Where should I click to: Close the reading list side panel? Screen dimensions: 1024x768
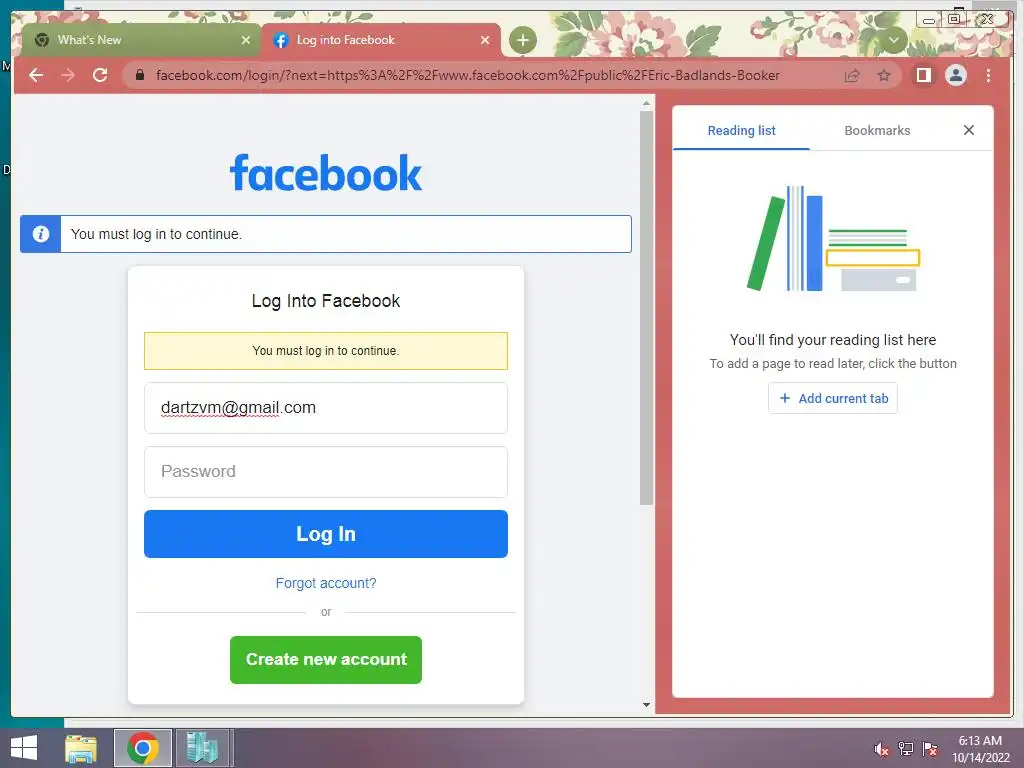click(x=968, y=130)
